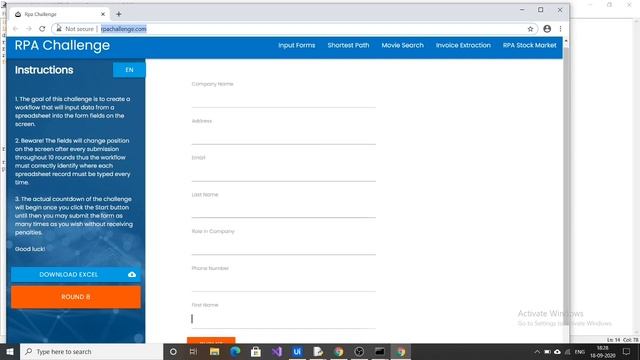Open Task View on taskbar
The height and width of the screenshot is (360, 640).
tap(193, 351)
